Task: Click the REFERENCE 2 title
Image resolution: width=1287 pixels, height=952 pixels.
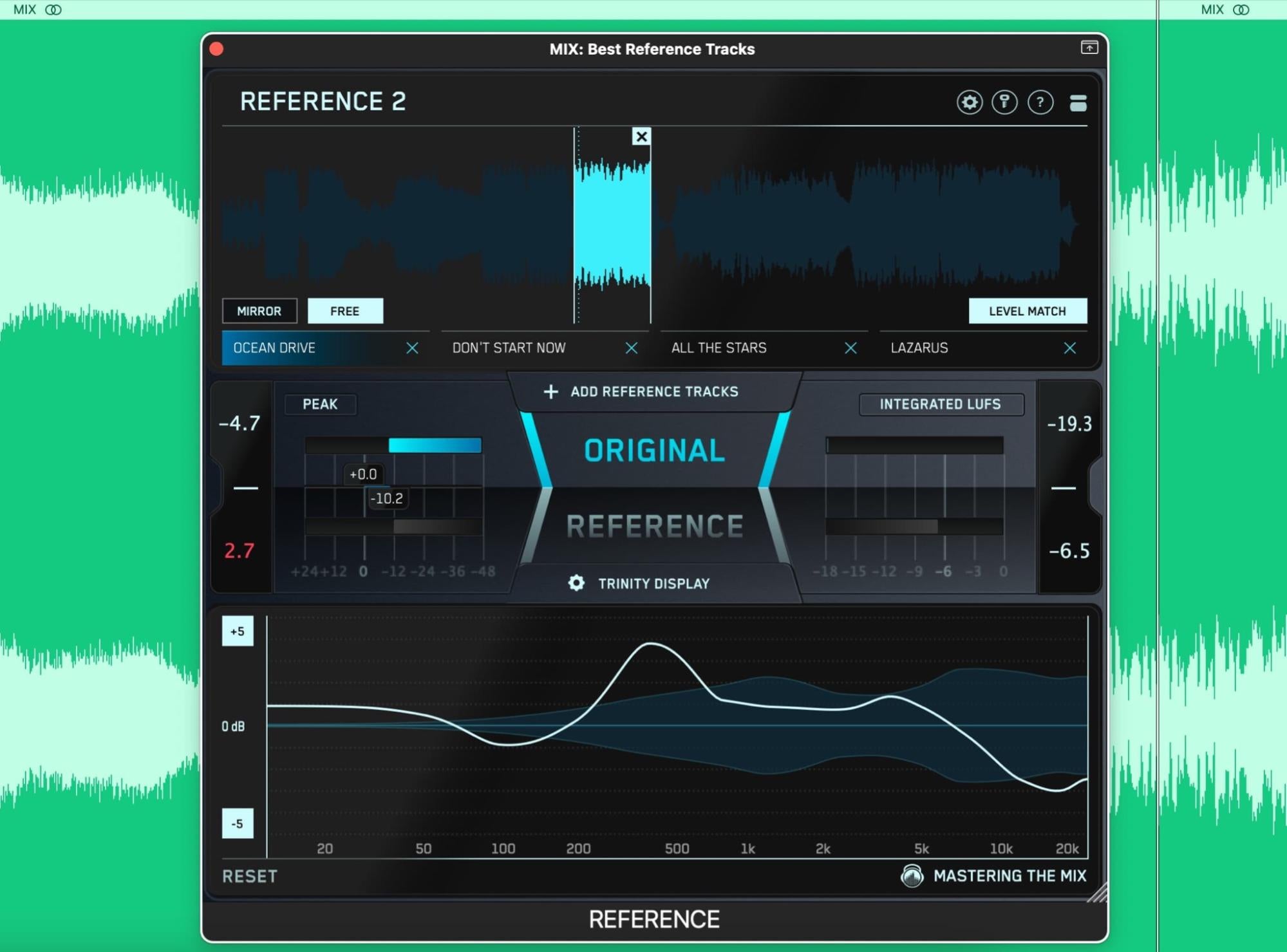Action: click(x=323, y=102)
